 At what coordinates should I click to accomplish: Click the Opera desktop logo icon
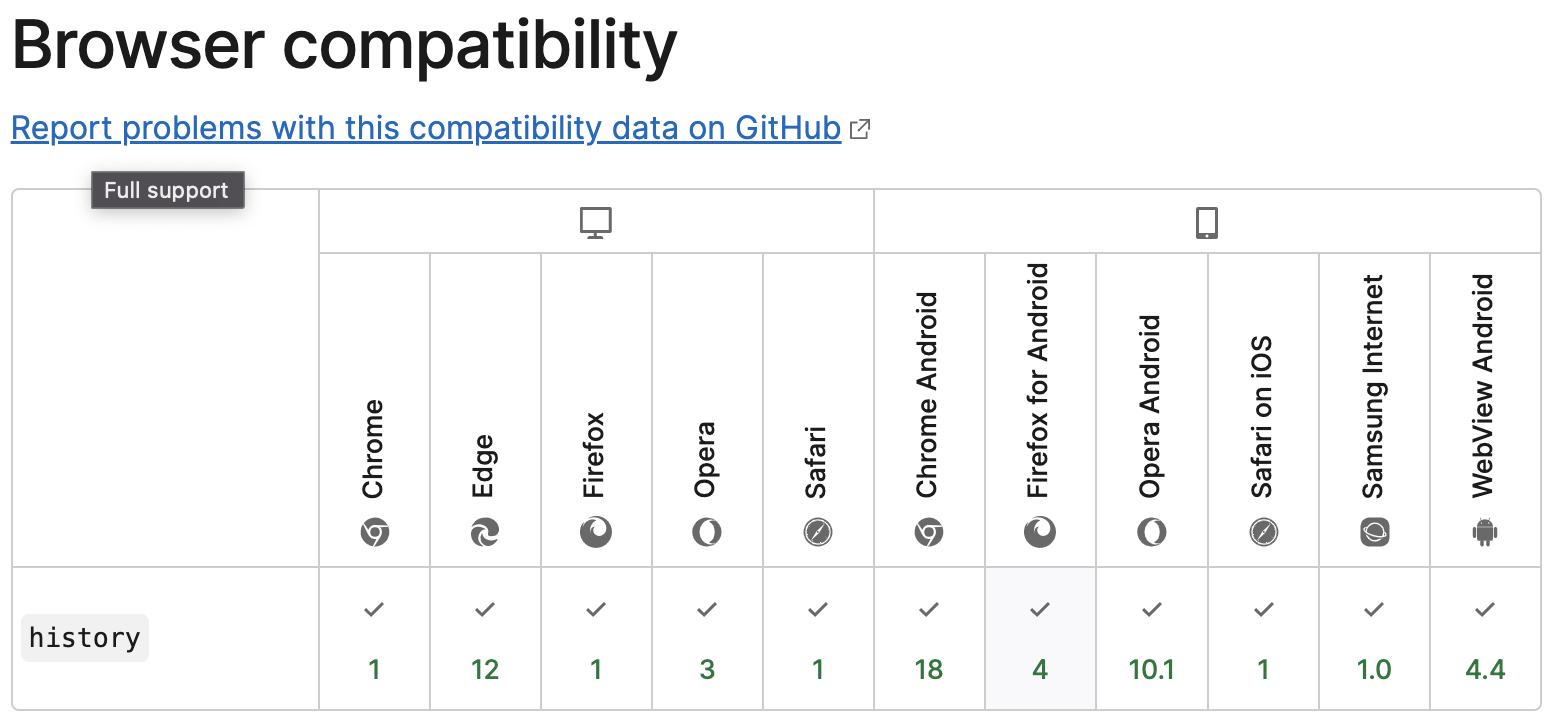(707, 533)
